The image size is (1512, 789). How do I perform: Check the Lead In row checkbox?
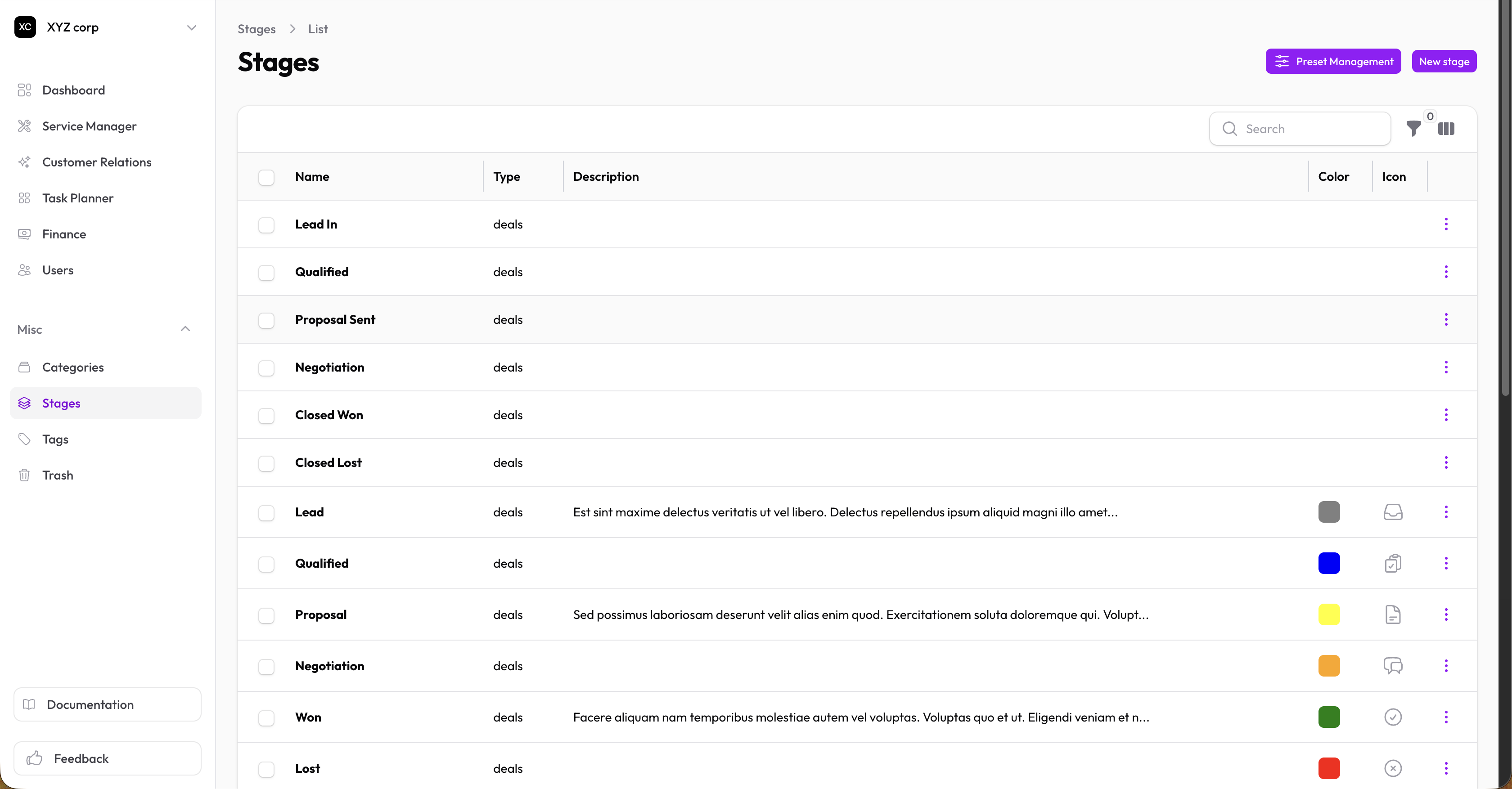click(x=266, y=224)
